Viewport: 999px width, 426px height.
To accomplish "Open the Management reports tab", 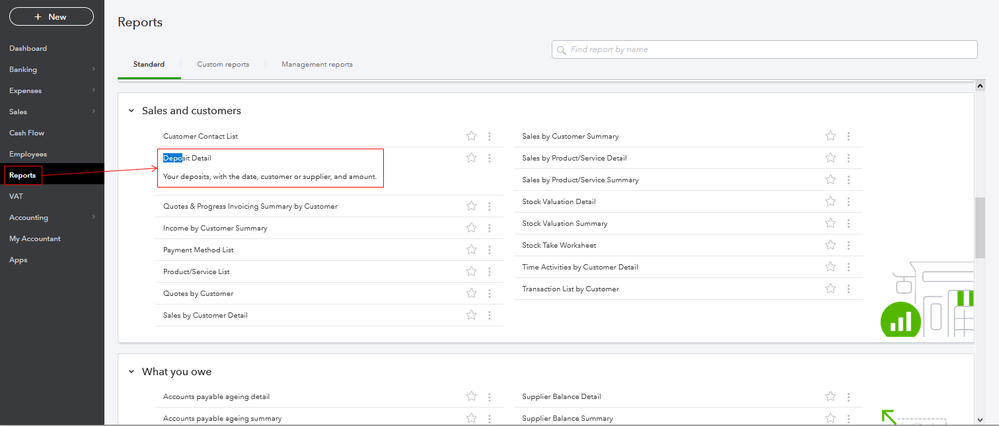I will tap(317, 65).
